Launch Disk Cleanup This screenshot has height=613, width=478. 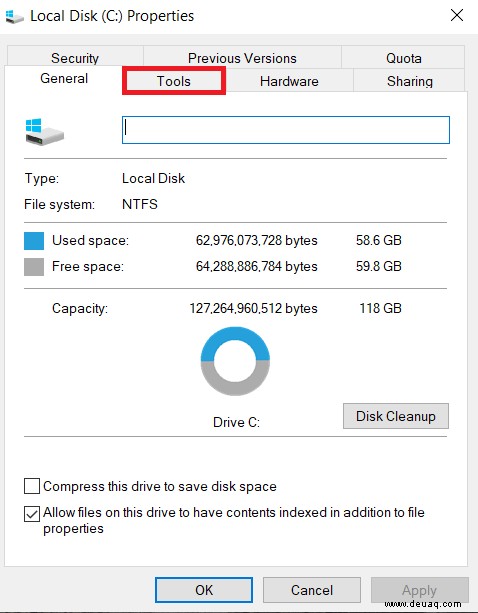(396, 416)
